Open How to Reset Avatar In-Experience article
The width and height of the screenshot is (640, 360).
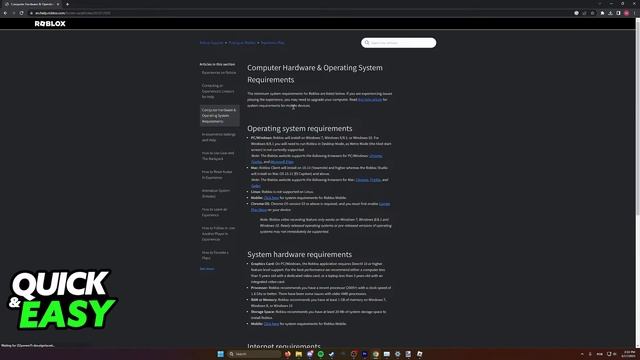(217, 175)
